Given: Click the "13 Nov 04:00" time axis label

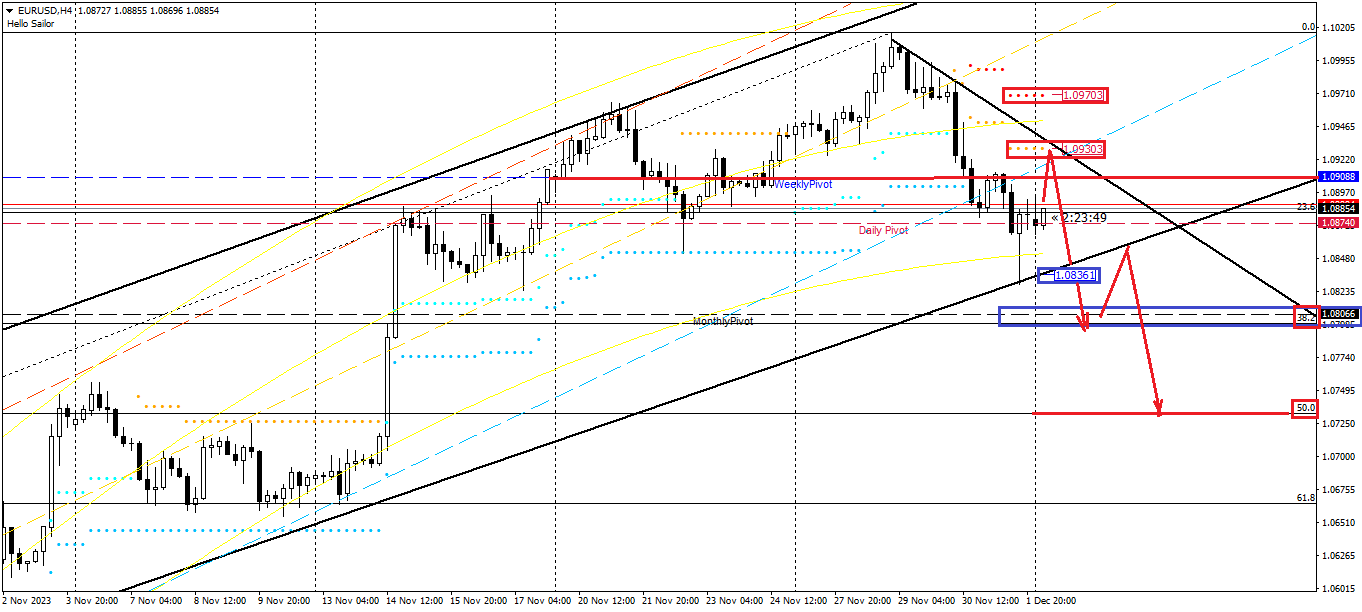Looking at the screenshot, I should click(350, 602).
